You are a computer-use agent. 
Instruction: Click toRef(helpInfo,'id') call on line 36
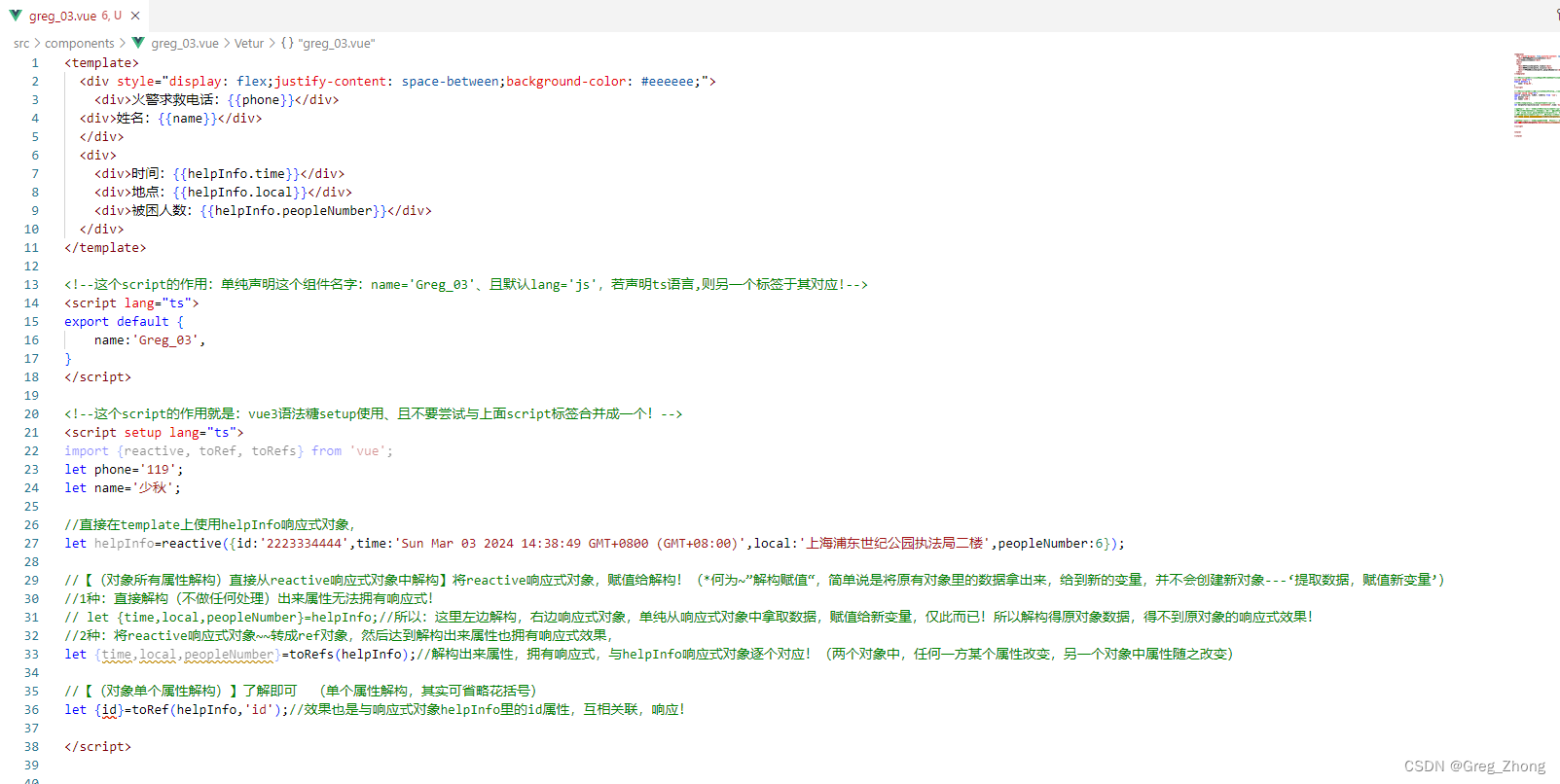(206, 710)
